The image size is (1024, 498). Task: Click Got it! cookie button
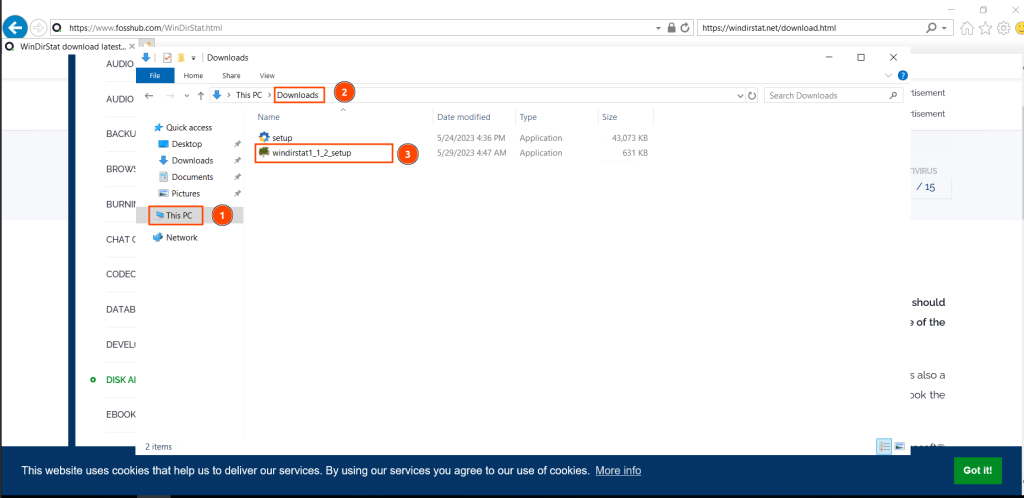point(978,470)
